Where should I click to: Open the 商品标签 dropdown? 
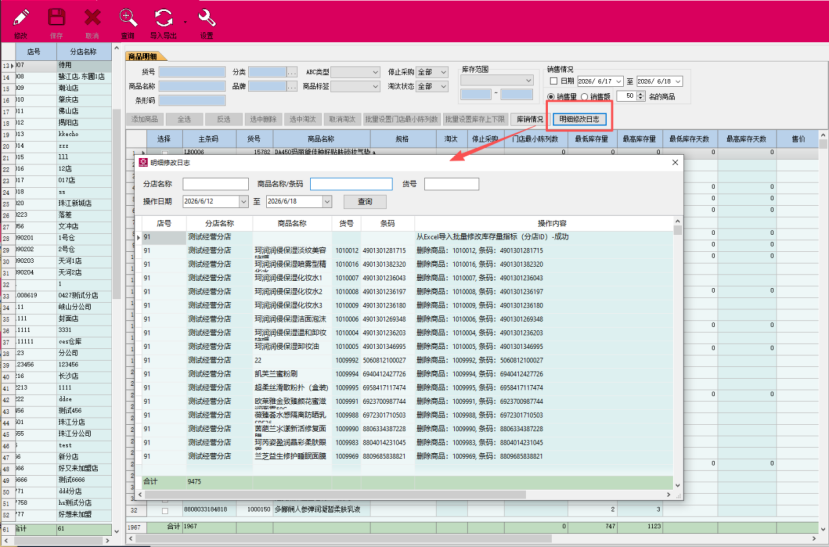tap(375, 86)
